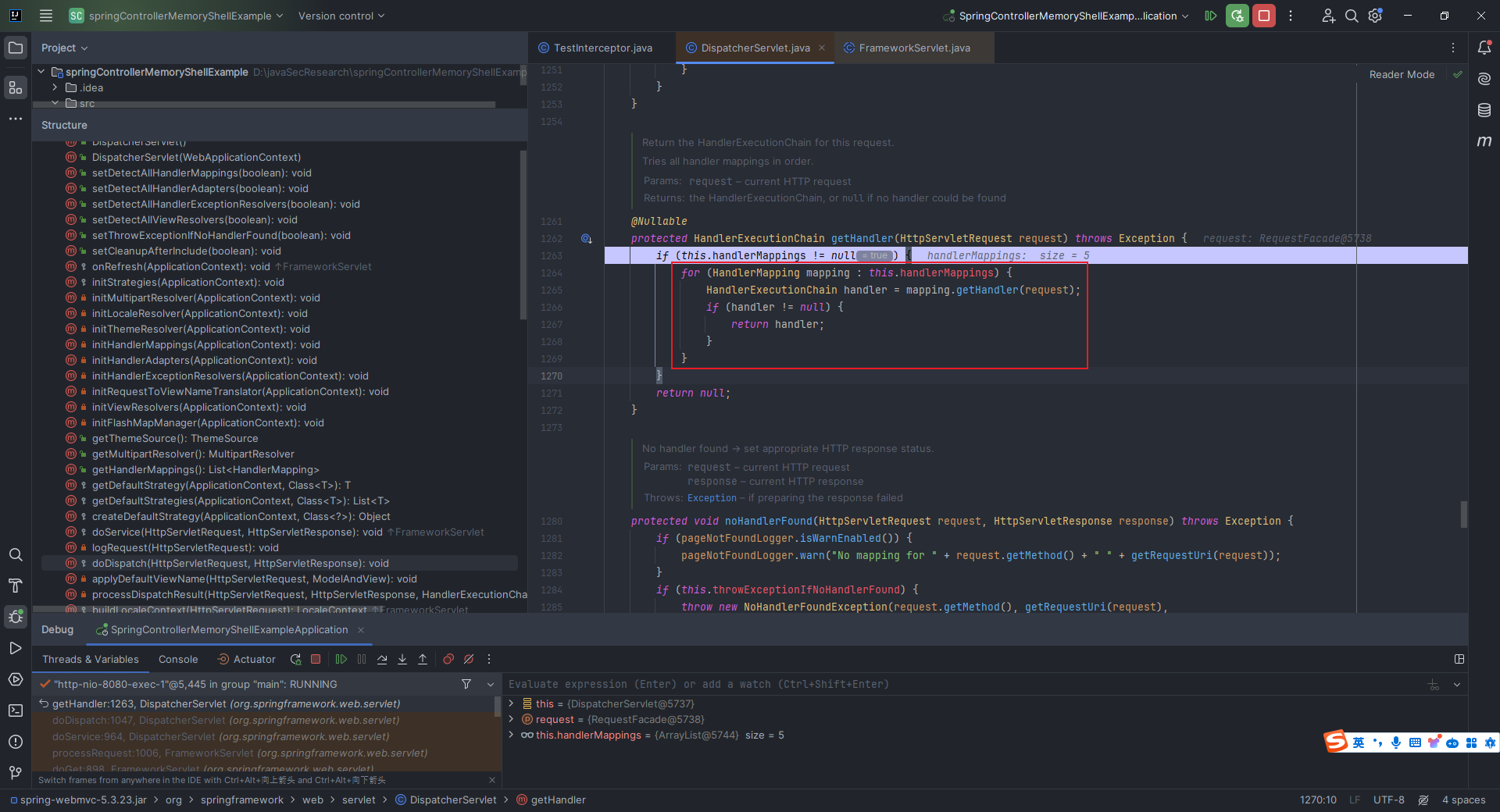Switch to the Console debug tab
The height and width of the screenshot is (812, 1500).
coord(178,659)
